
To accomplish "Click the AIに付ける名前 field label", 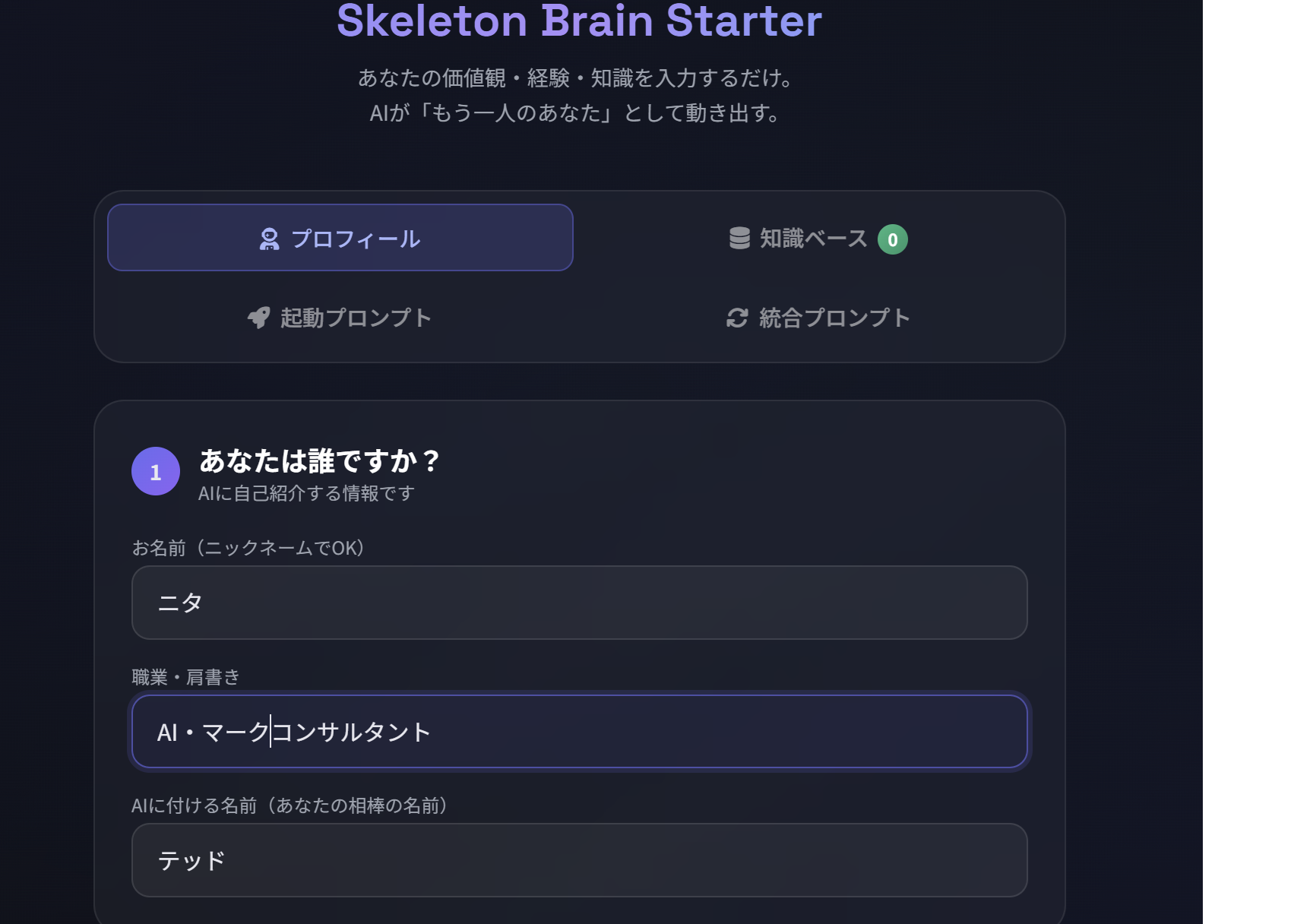I will [x=290, y=805].
